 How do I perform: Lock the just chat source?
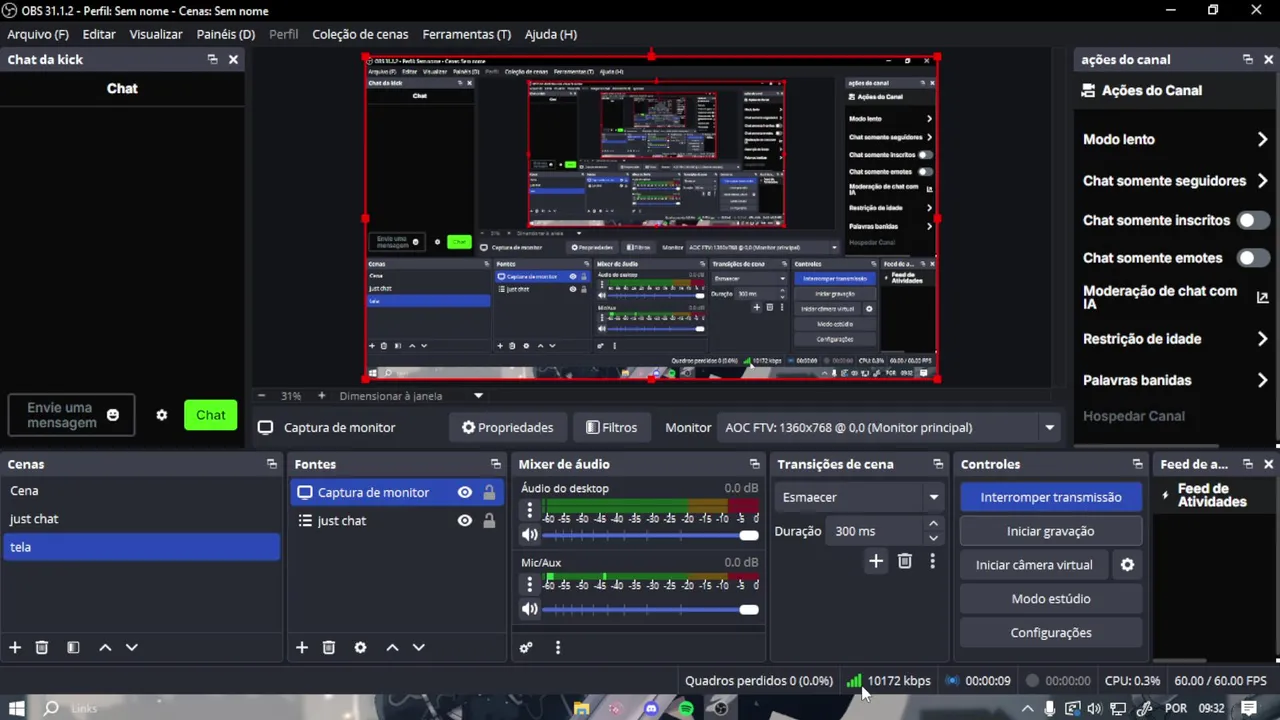(x=489, y=520)
